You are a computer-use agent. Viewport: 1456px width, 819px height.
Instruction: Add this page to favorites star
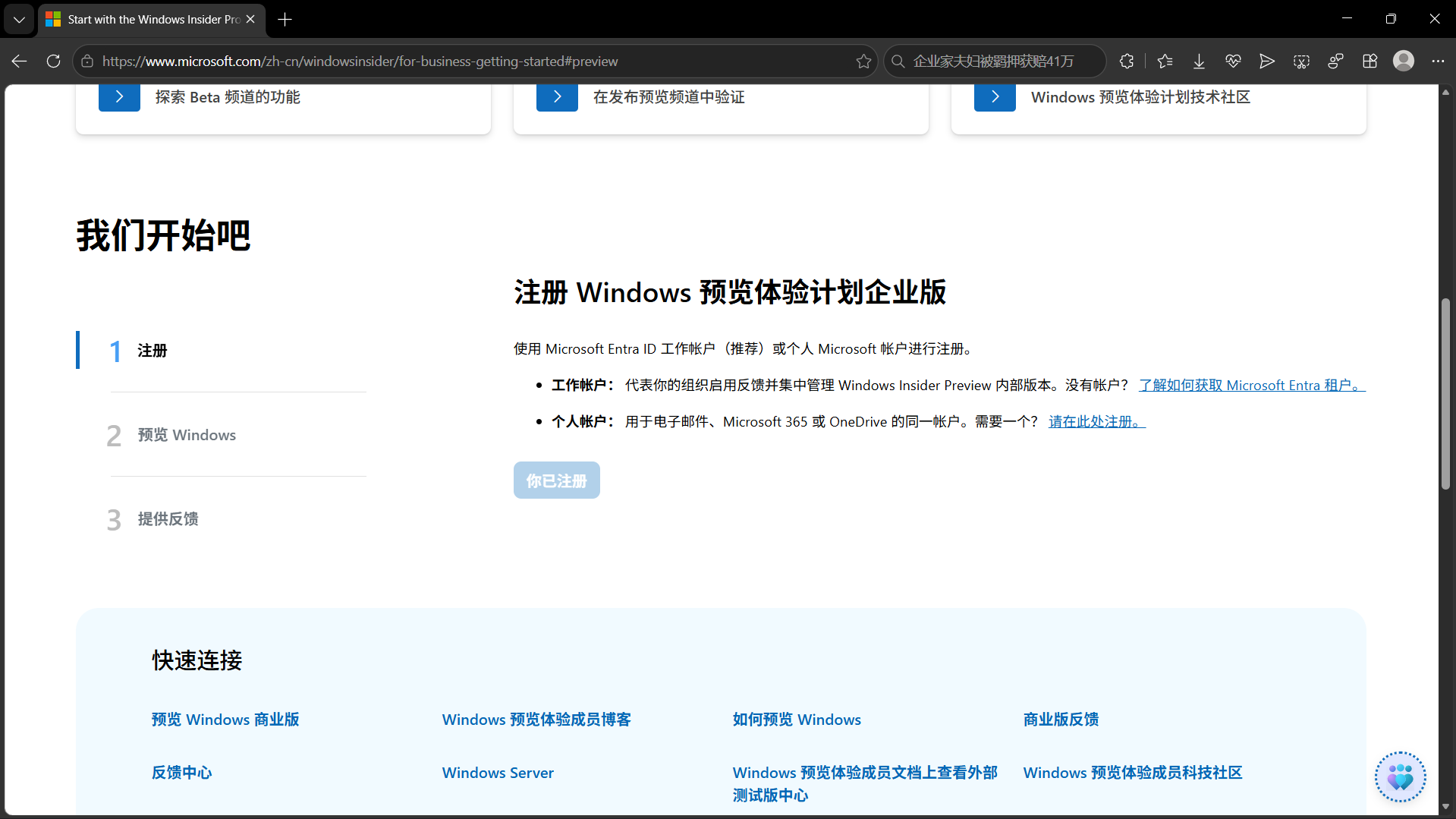click(863, 61)
